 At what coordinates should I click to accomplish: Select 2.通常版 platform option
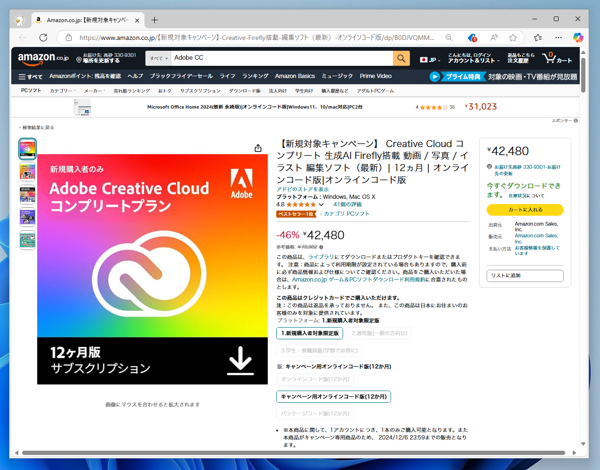click(379, 333)
